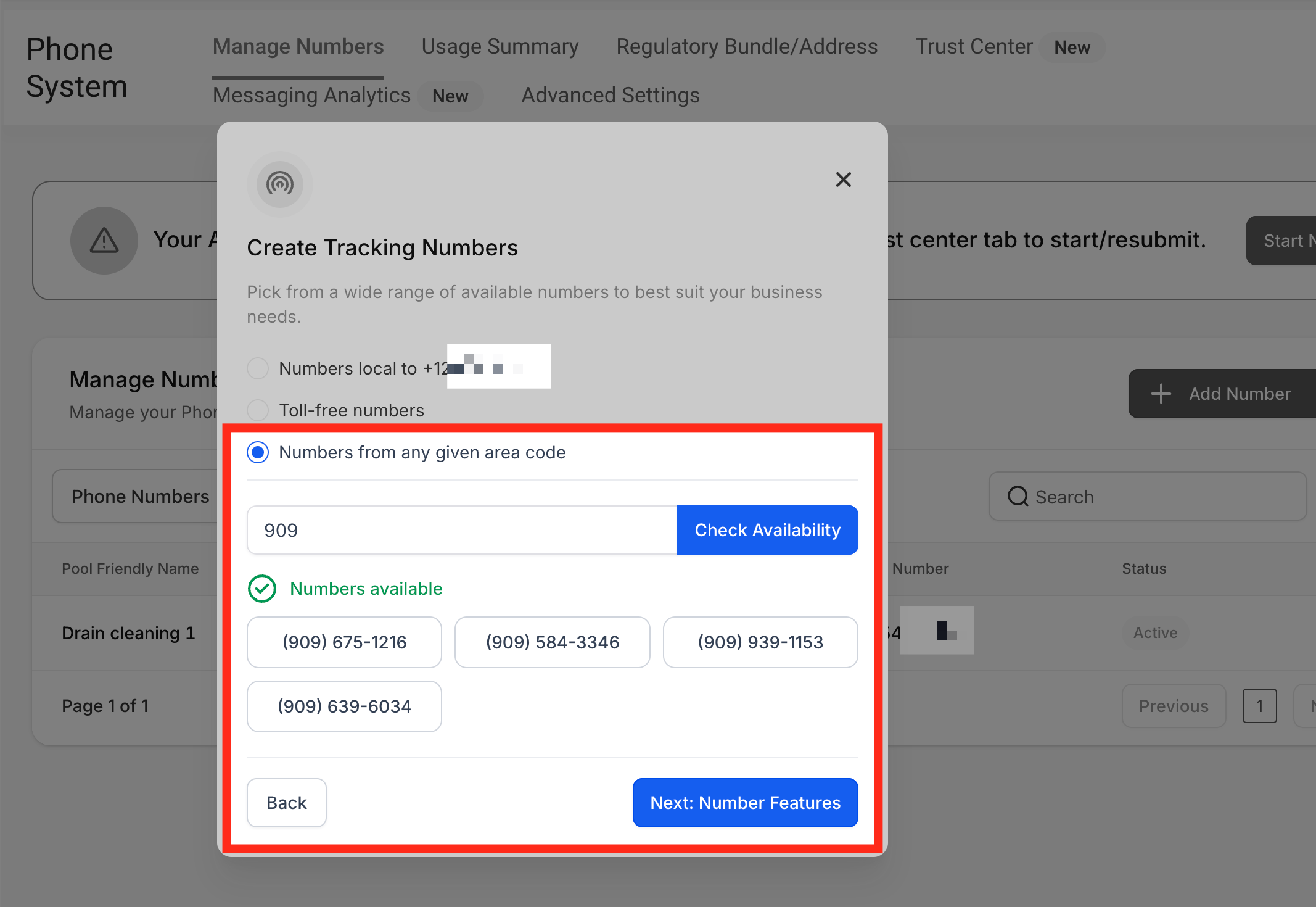Pick the number (909) 939-1153
This screenshot has width=1316, height=907.
tap(760, 642)
